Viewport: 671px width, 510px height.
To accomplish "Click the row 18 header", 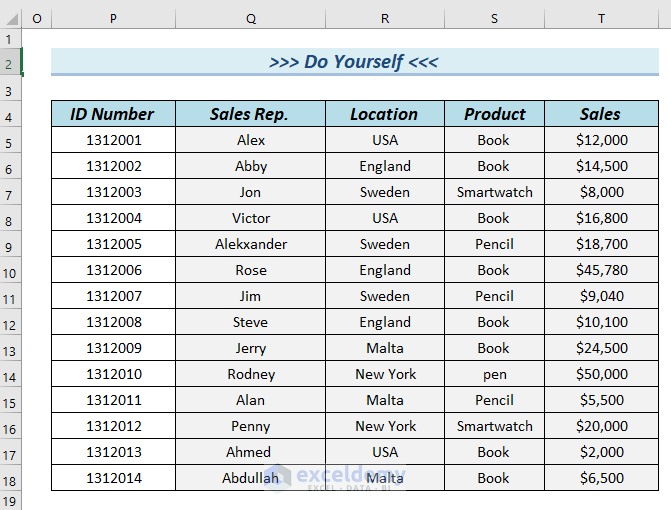I will pos(9,480).
